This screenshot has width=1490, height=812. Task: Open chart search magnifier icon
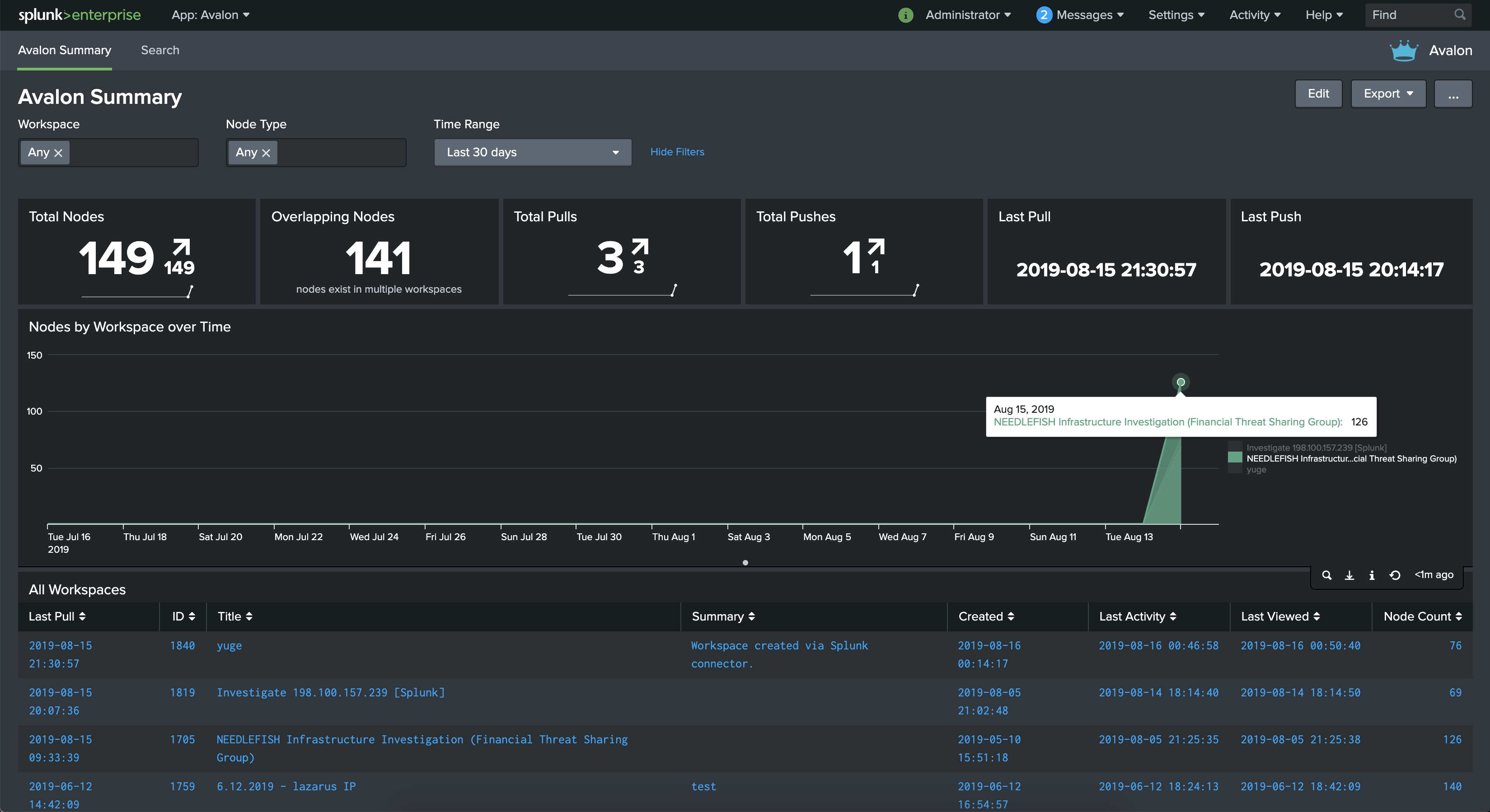(1327, 575)
